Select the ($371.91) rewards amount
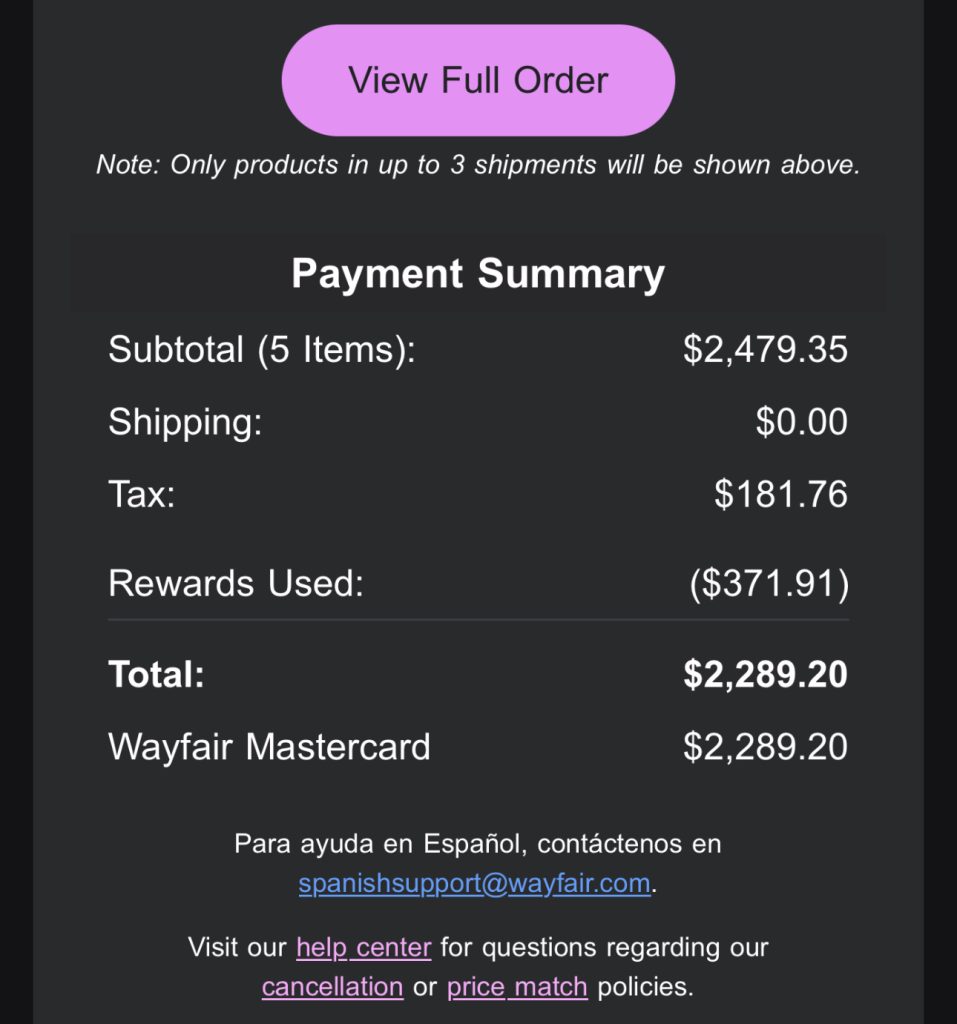 click(x=769, y=583)
